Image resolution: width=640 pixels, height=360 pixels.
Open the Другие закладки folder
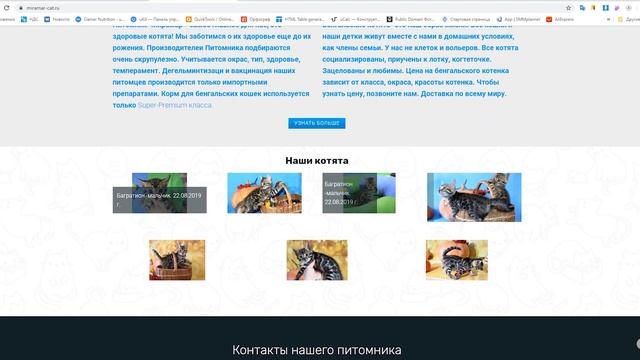point(629,19)
